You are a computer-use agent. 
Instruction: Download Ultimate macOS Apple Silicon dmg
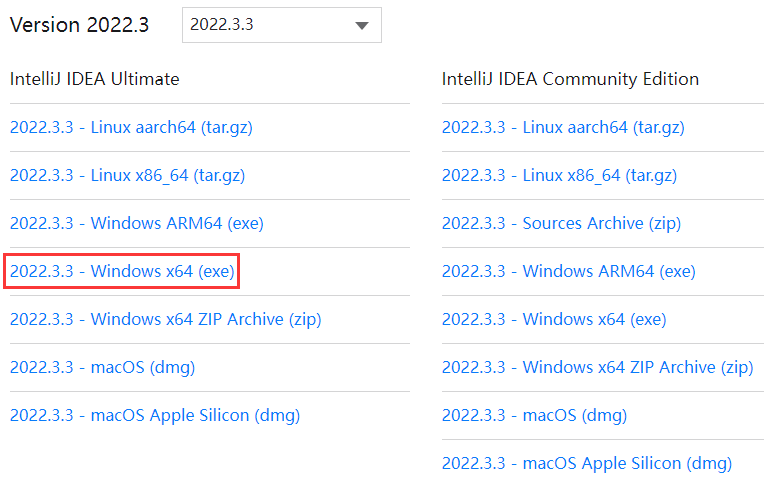click(154, 415)
